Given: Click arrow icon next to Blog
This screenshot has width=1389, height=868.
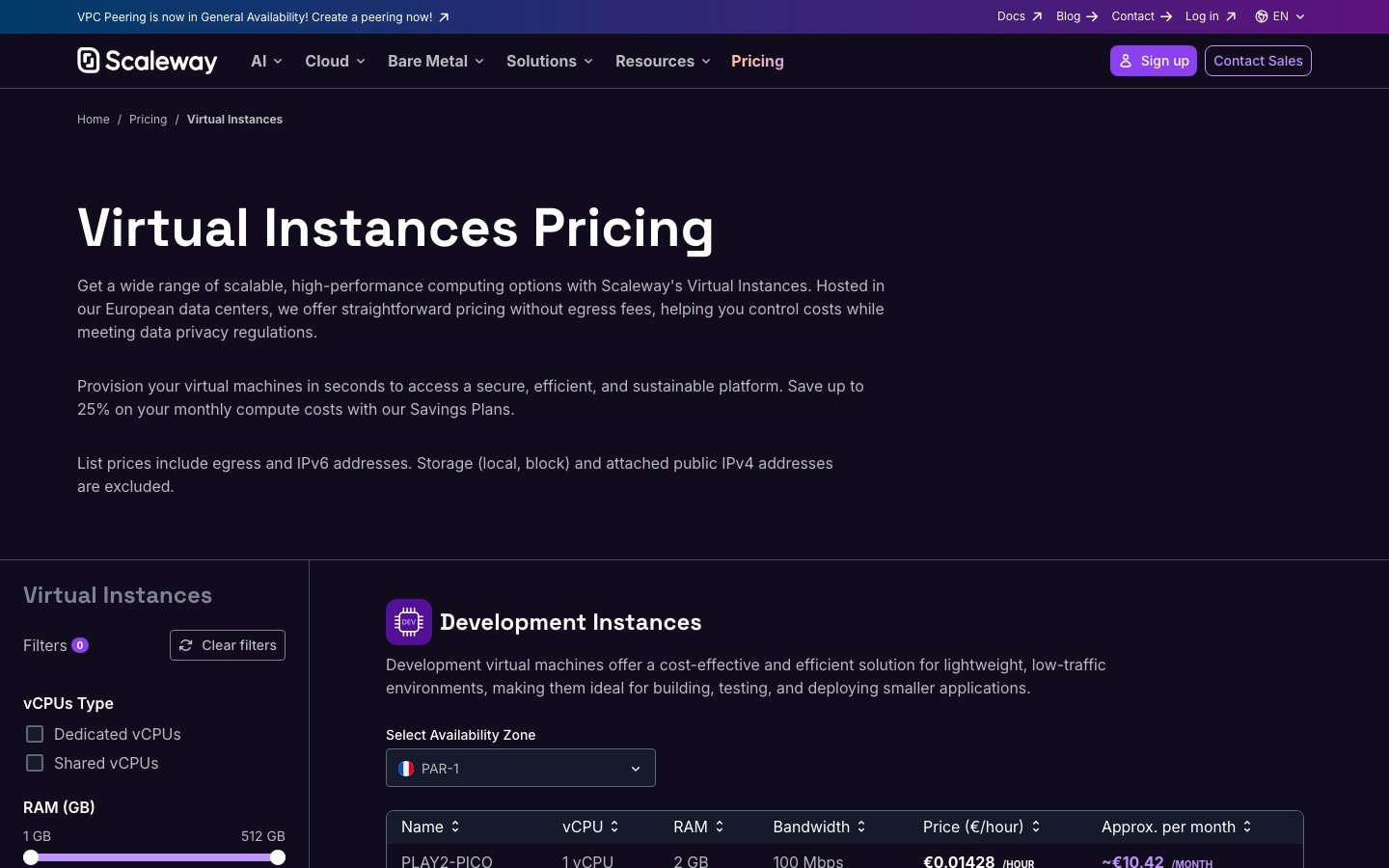Looking at the screenshot, I should (1092, 16).
